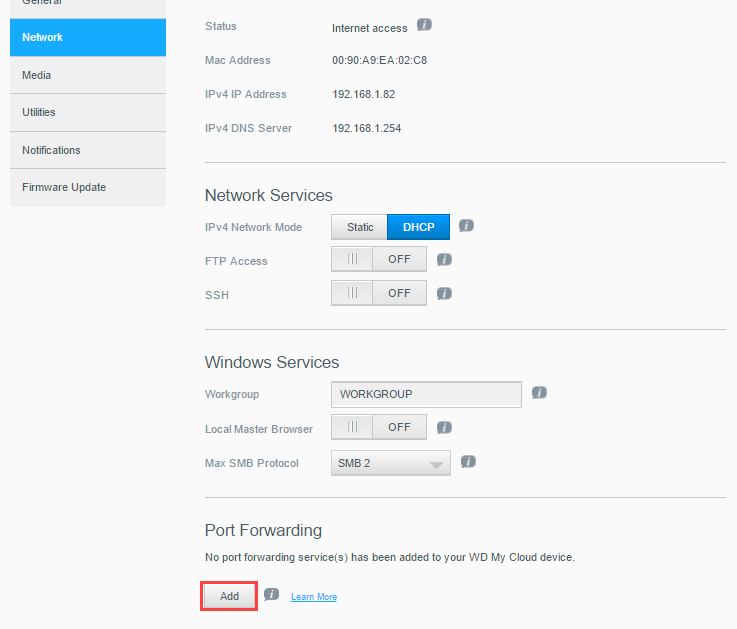This screenshot has height=629, width=737.
Task: Open the Max SMB Protocol dropdown
Action: tap(391, 463)
